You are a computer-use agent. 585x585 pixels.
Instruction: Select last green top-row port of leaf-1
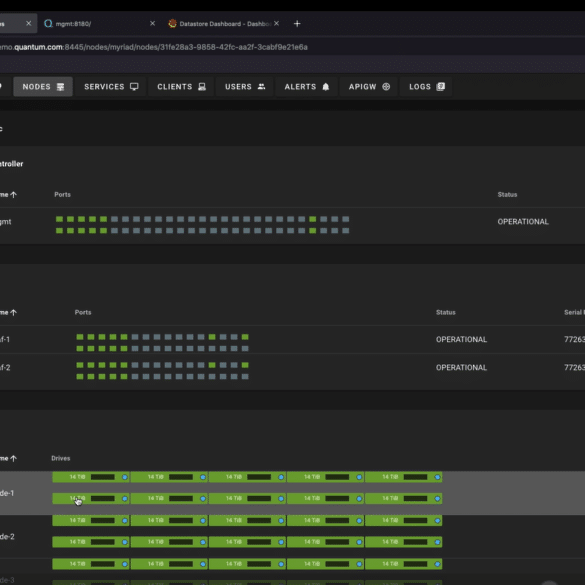[x=245, y=337]
